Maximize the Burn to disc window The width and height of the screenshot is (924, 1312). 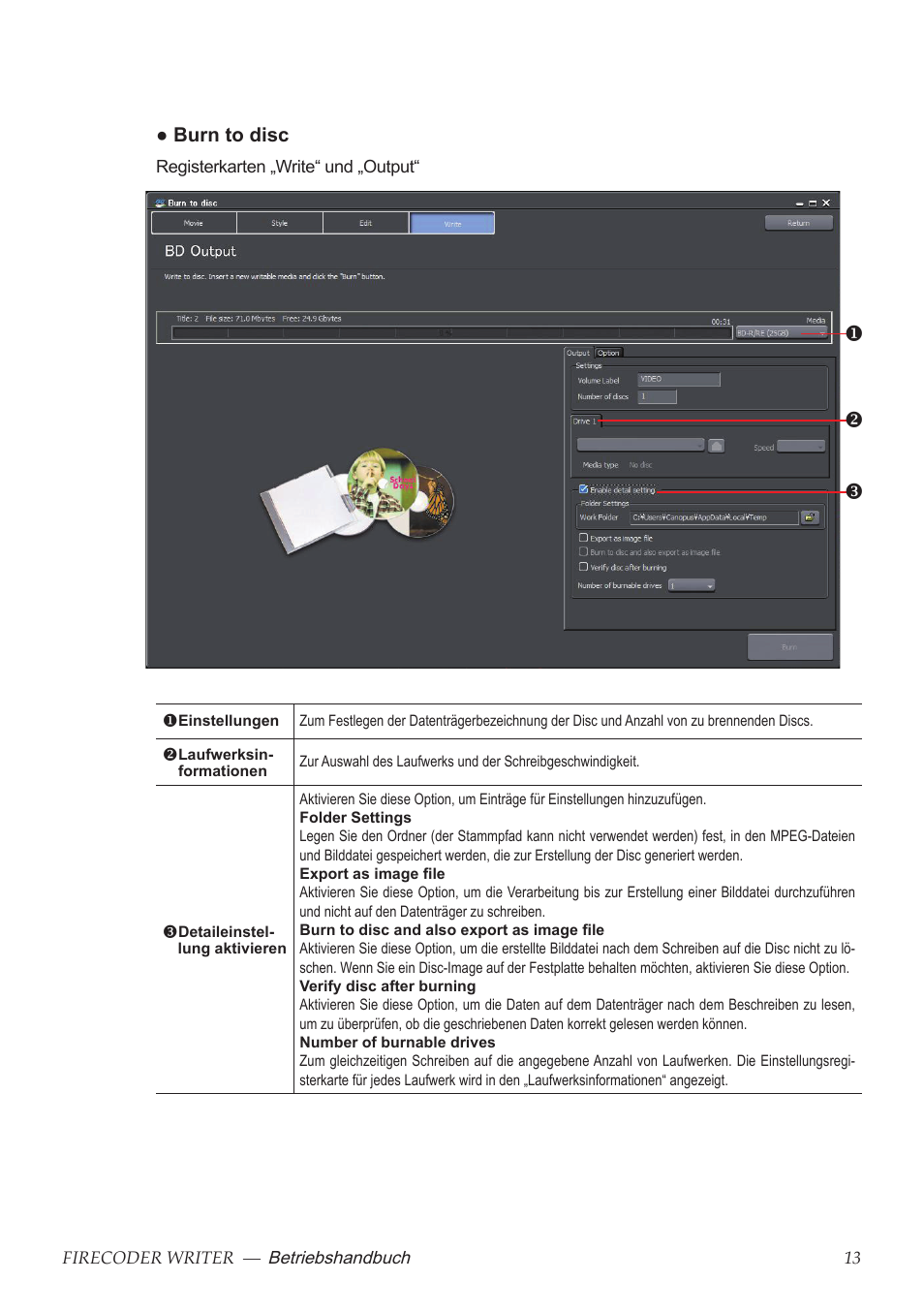pyautogui.click(x=813, y=203)
